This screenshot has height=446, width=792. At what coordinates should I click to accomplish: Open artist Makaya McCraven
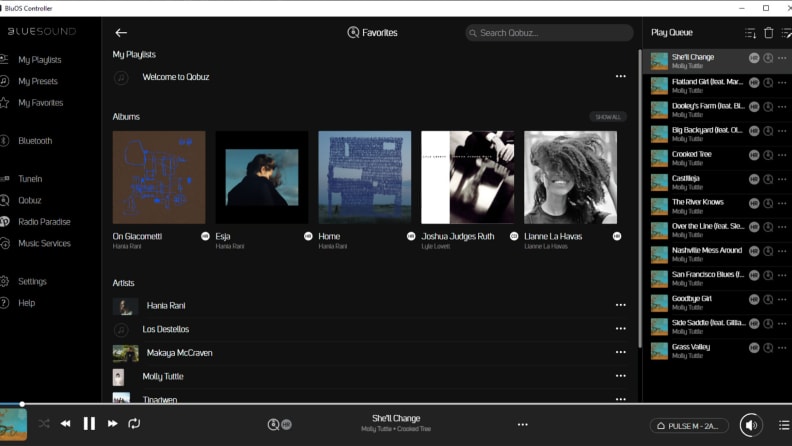[x=179, y=353]
